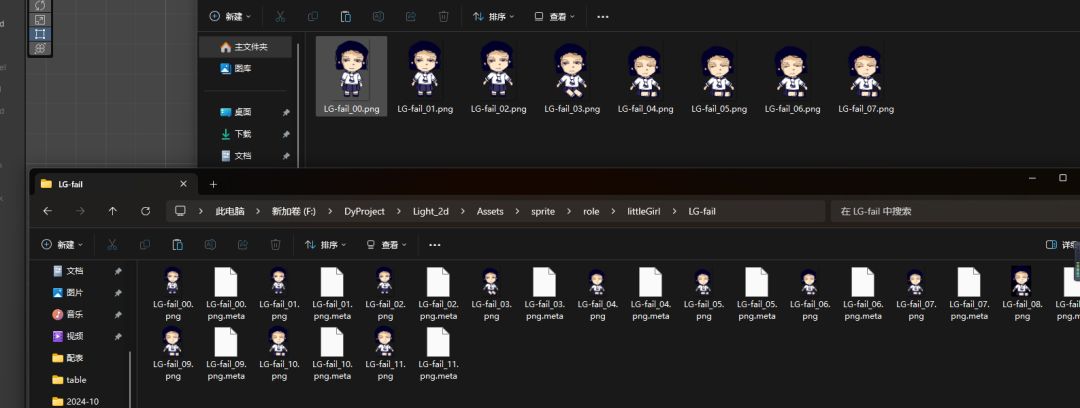The image size is (1080, 408).
Task: Open the 排序 dropdown in the LG-fail window
Action: (325, 245)
